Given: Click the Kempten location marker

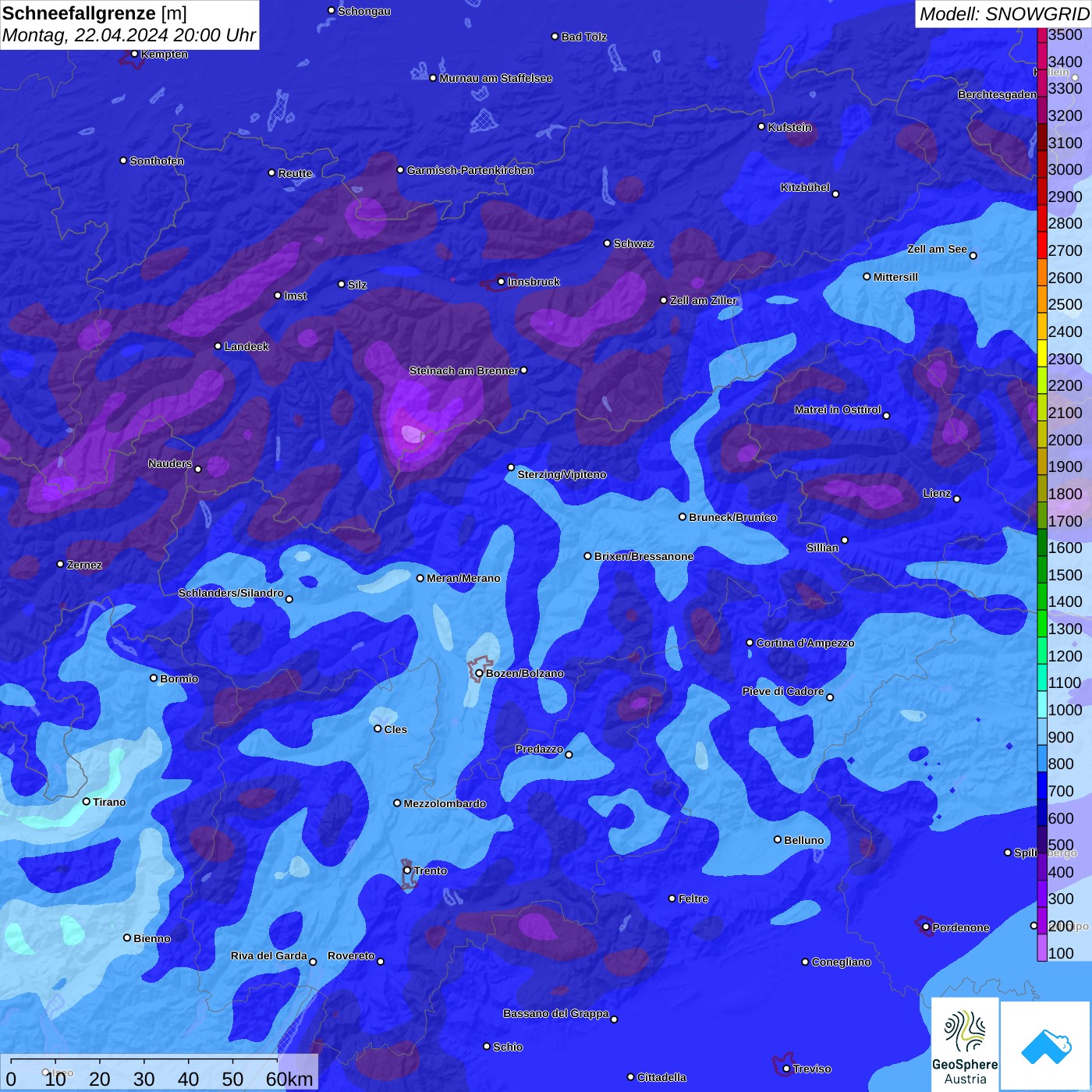Looking at the screenshot, I should (134, 54).
